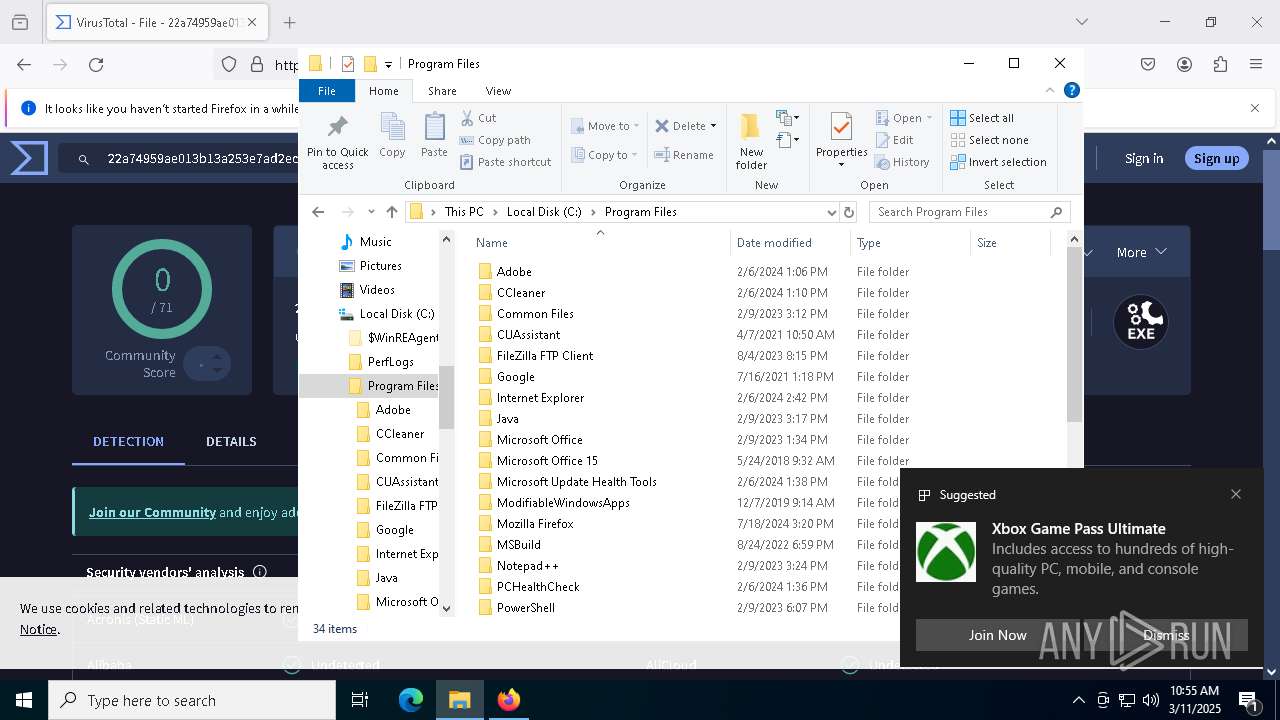Screen dimensions: 1280x720
Task: Click Join Now on Xbox notification
Action: pyautogui.click(x=997, y=635)
